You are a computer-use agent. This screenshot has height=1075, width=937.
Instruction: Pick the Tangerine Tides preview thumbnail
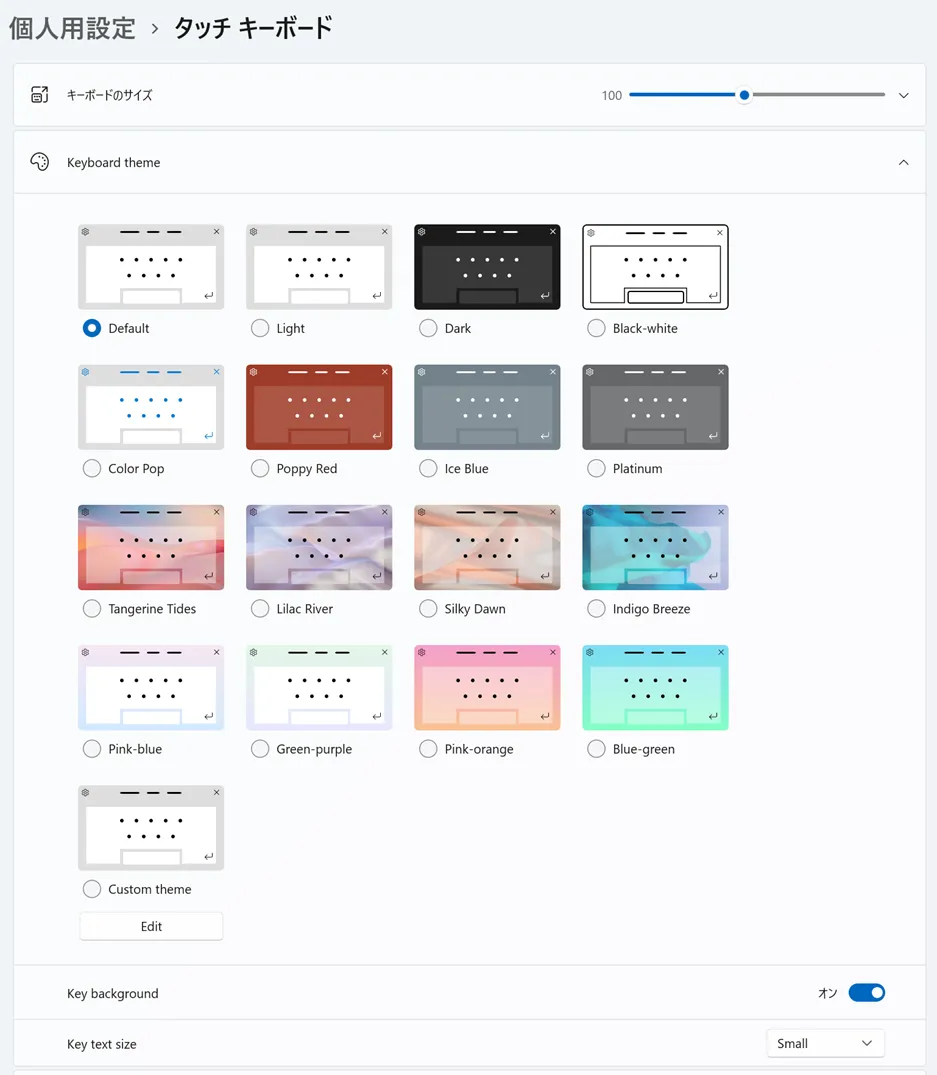151,547
